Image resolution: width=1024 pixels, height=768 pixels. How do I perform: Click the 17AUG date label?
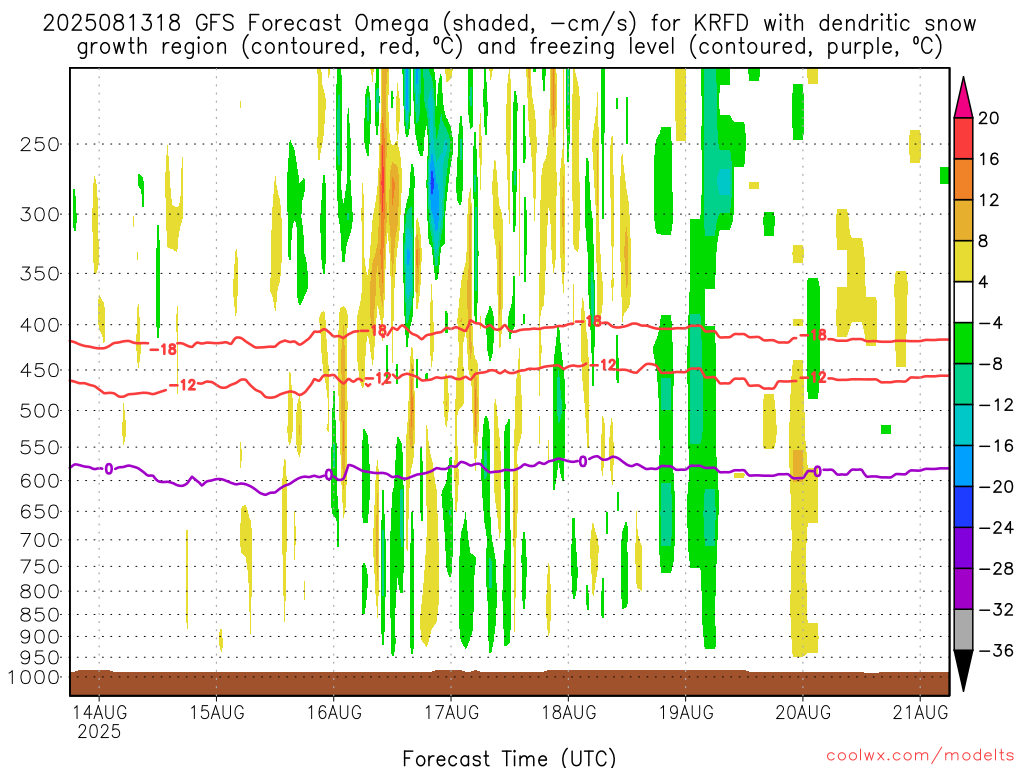(451, 712)
